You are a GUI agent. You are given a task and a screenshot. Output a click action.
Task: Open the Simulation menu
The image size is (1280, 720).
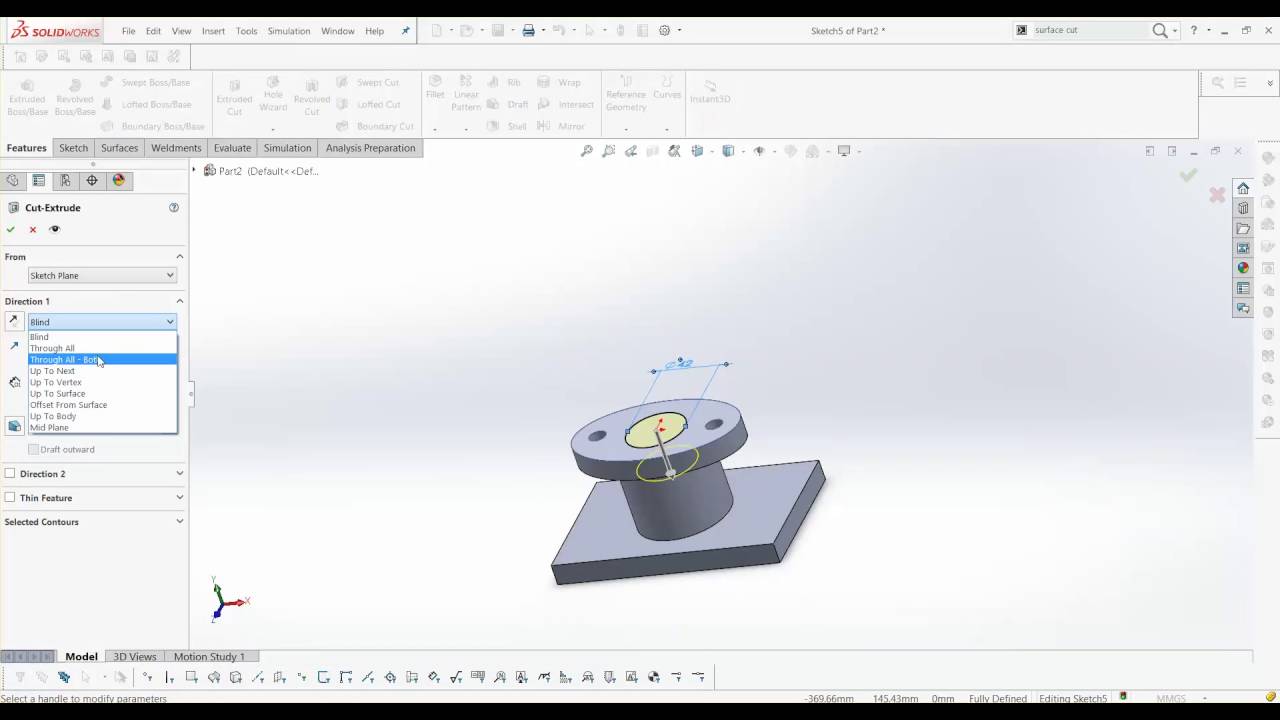pyautogui.click(x=289, y=31)
